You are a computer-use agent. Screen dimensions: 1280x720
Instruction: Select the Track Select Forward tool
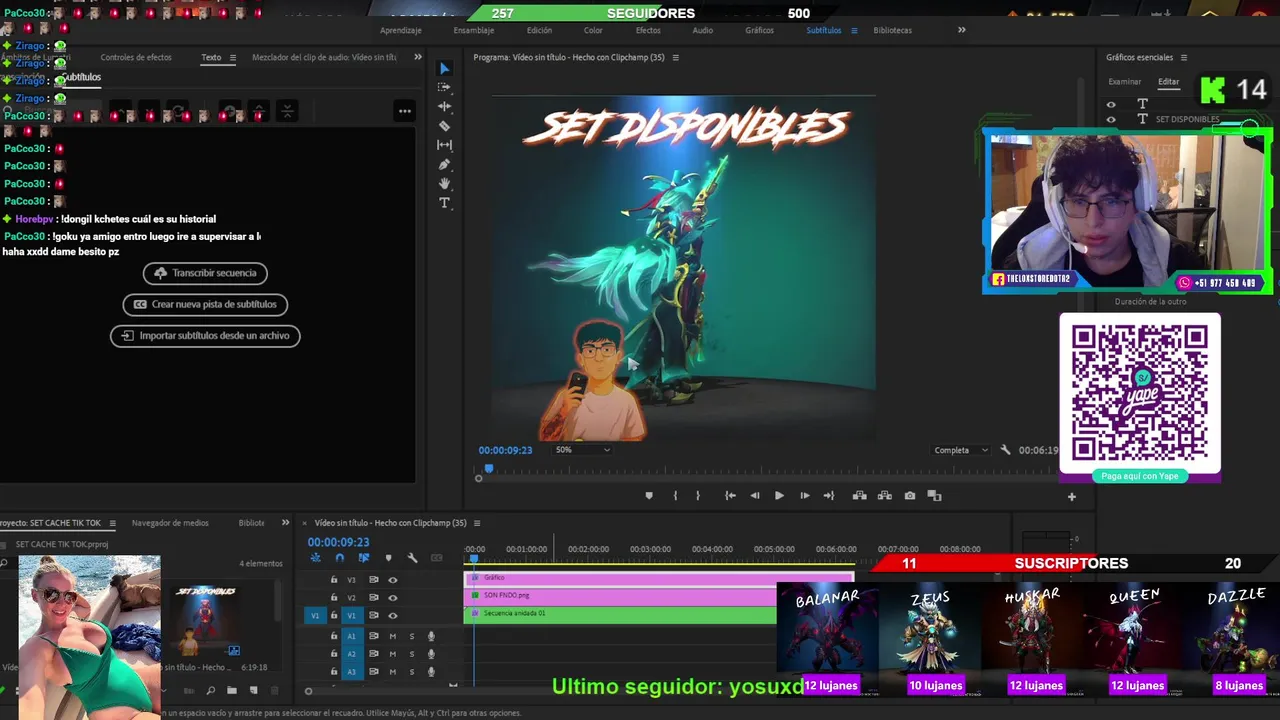pos(445,87)
